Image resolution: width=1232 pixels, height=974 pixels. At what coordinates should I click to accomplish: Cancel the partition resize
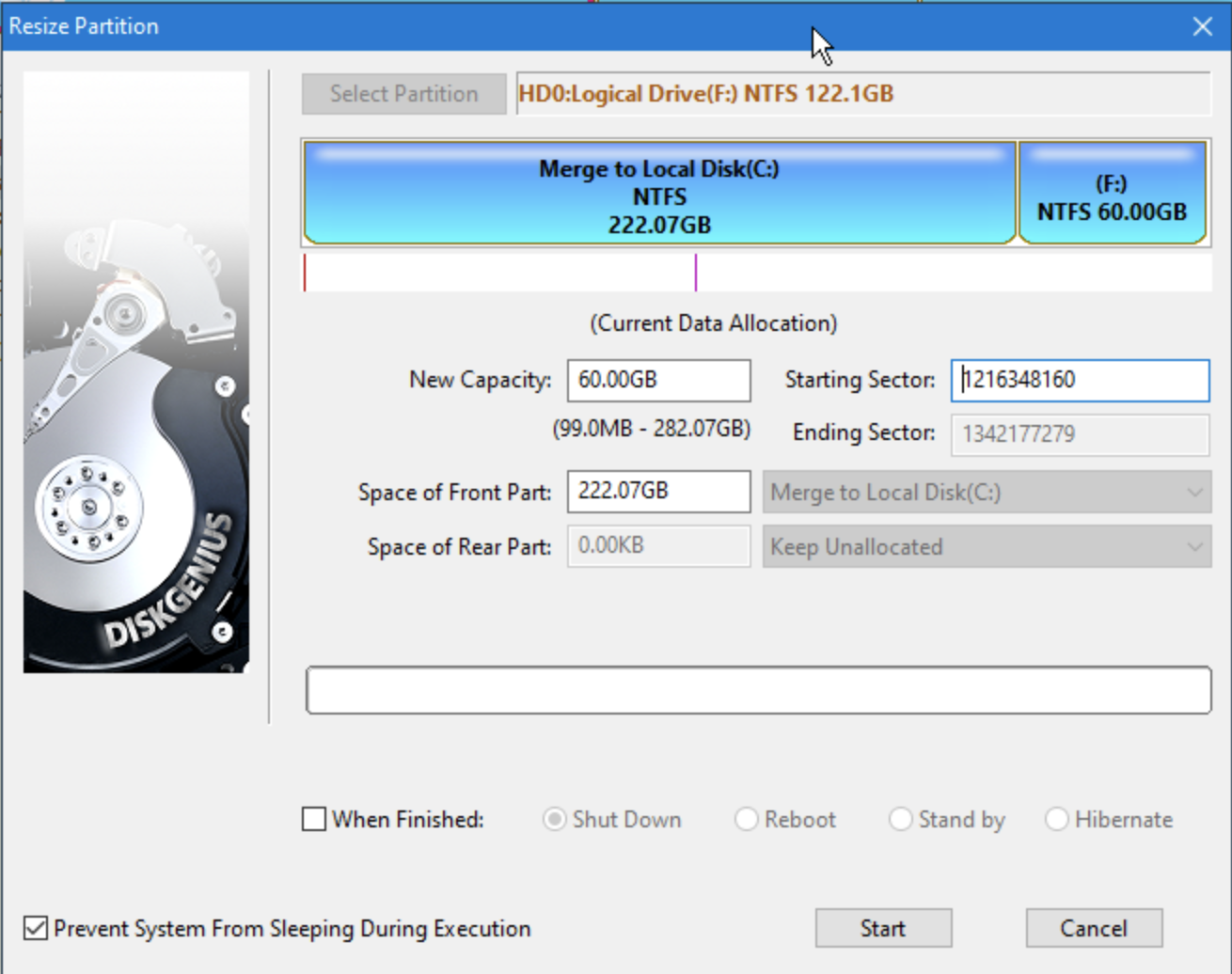(x=1094, y=928)
